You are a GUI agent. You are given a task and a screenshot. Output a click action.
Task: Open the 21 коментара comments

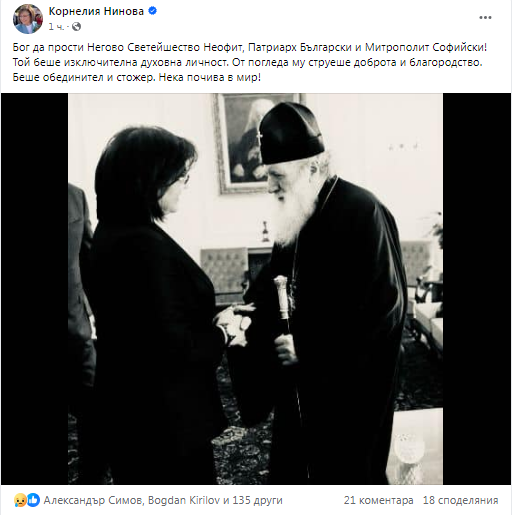(x=378, y=500)
